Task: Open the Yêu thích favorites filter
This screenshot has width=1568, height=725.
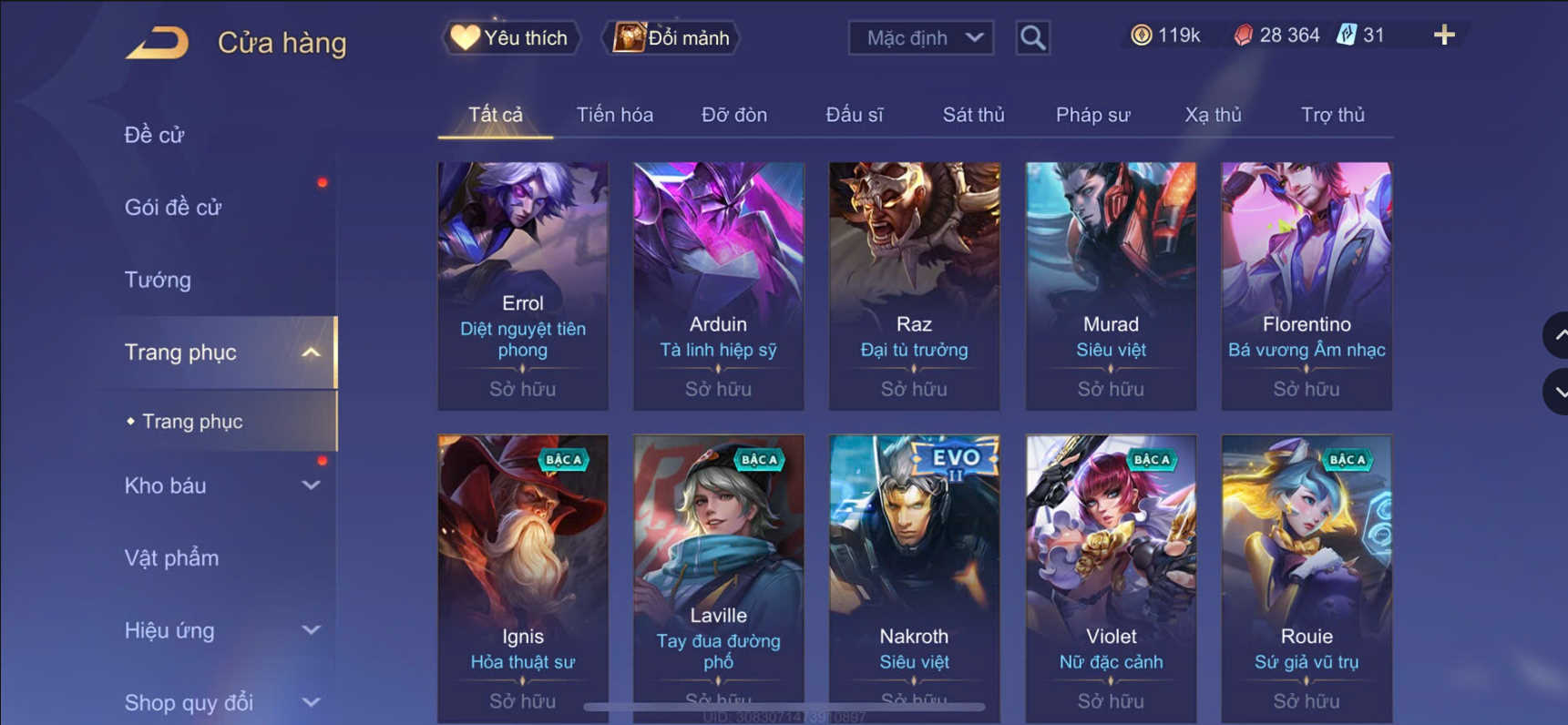Action: coord(511,37)
